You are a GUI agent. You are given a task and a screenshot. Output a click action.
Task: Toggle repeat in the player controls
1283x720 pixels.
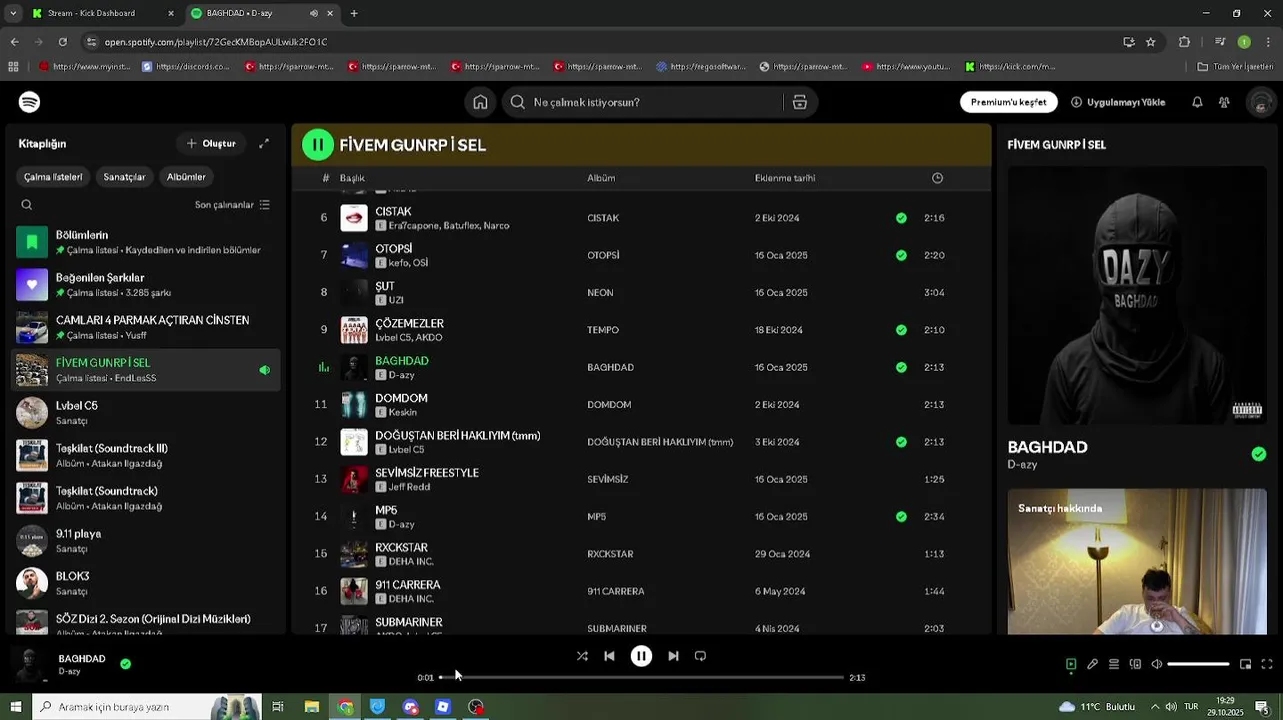700,656
